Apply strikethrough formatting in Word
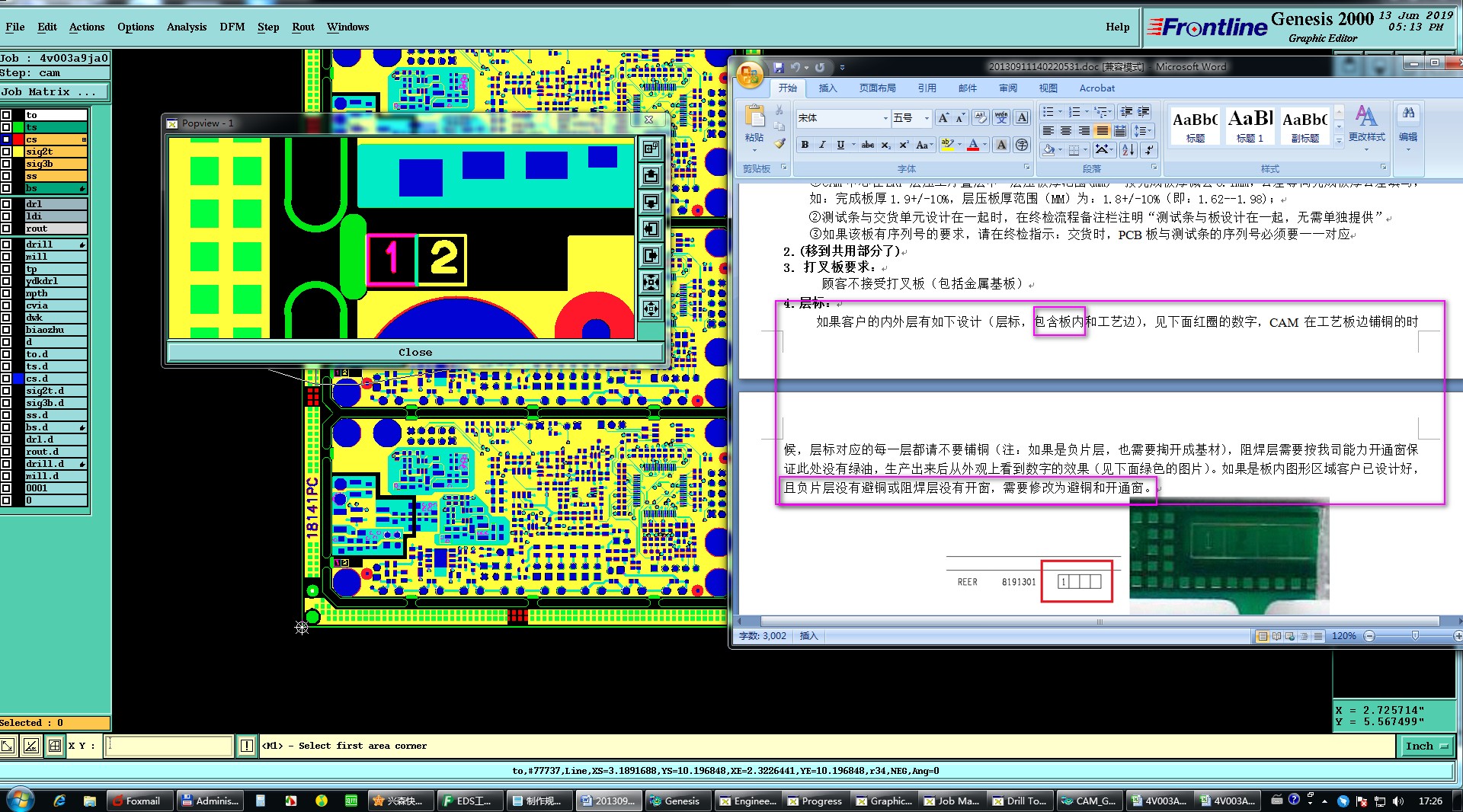The image size is (1463, 812). [x=868, y=145]
